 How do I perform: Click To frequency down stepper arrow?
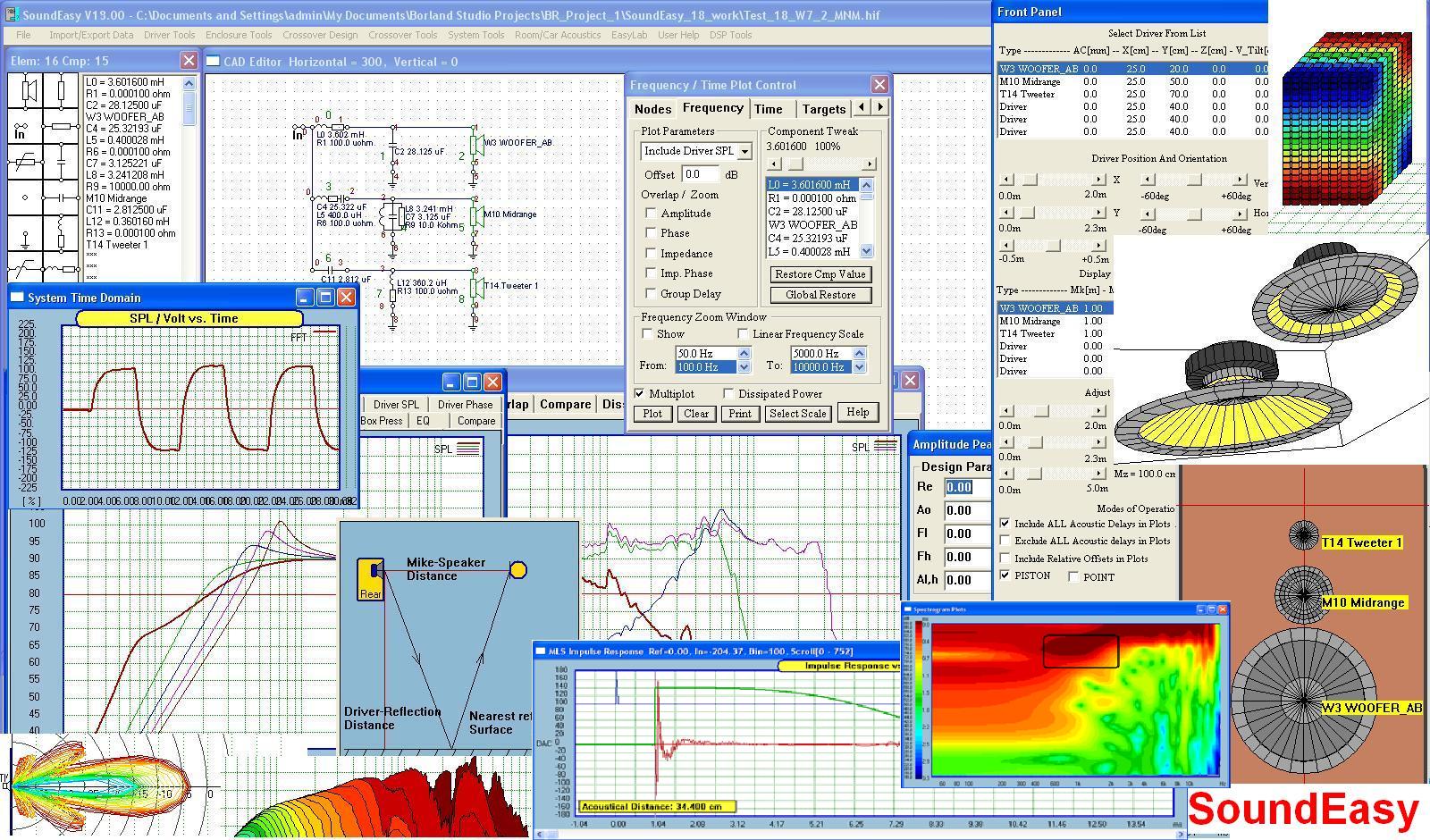pyautogui.click(x=860, y=366)
